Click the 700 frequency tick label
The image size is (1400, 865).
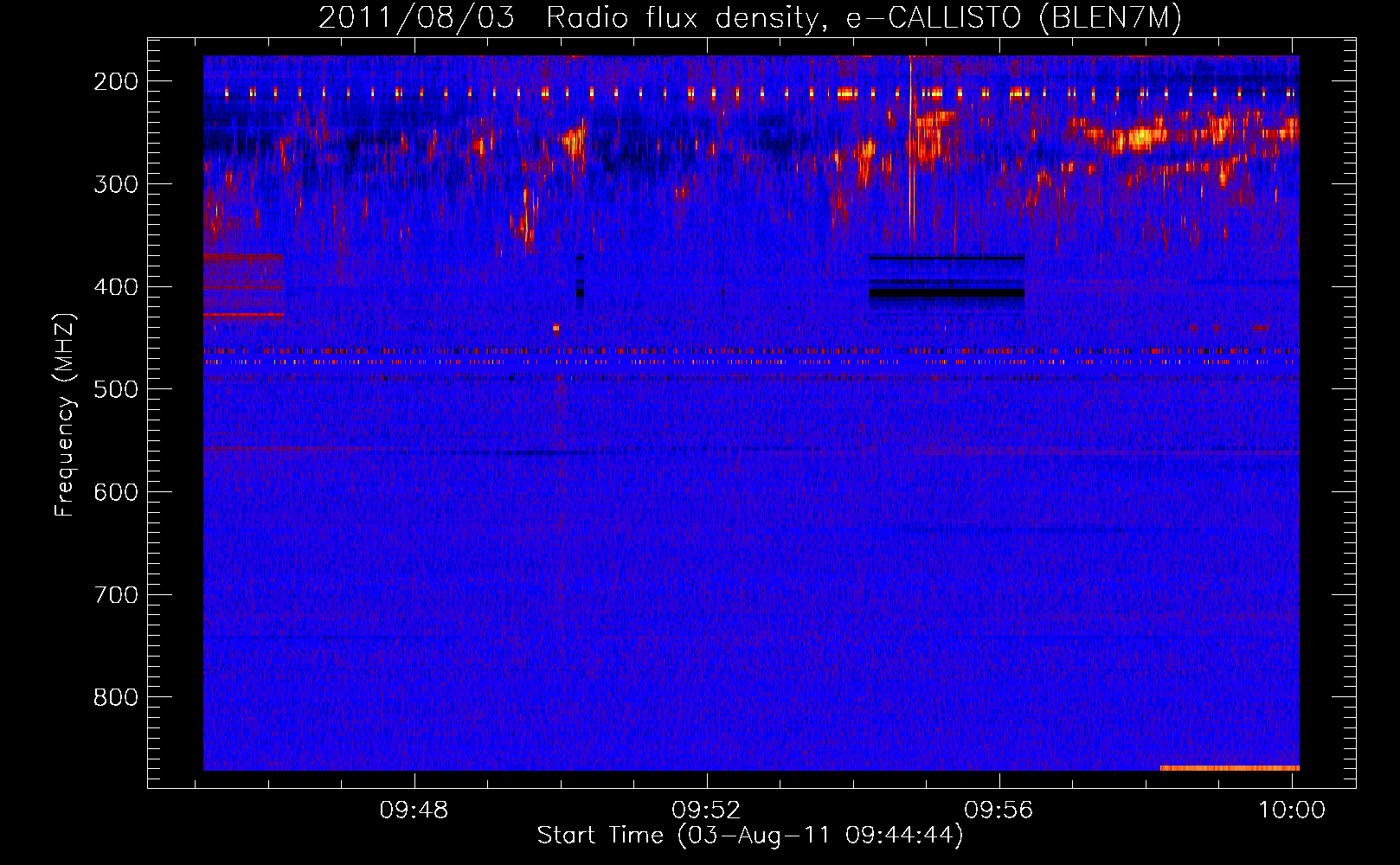click(x=116, y=595)
